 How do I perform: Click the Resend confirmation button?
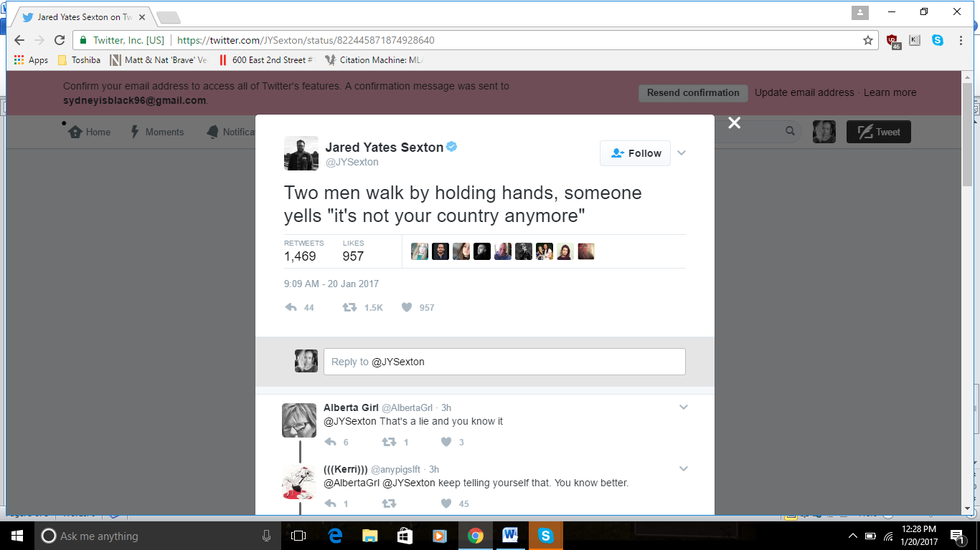(693, 92)
